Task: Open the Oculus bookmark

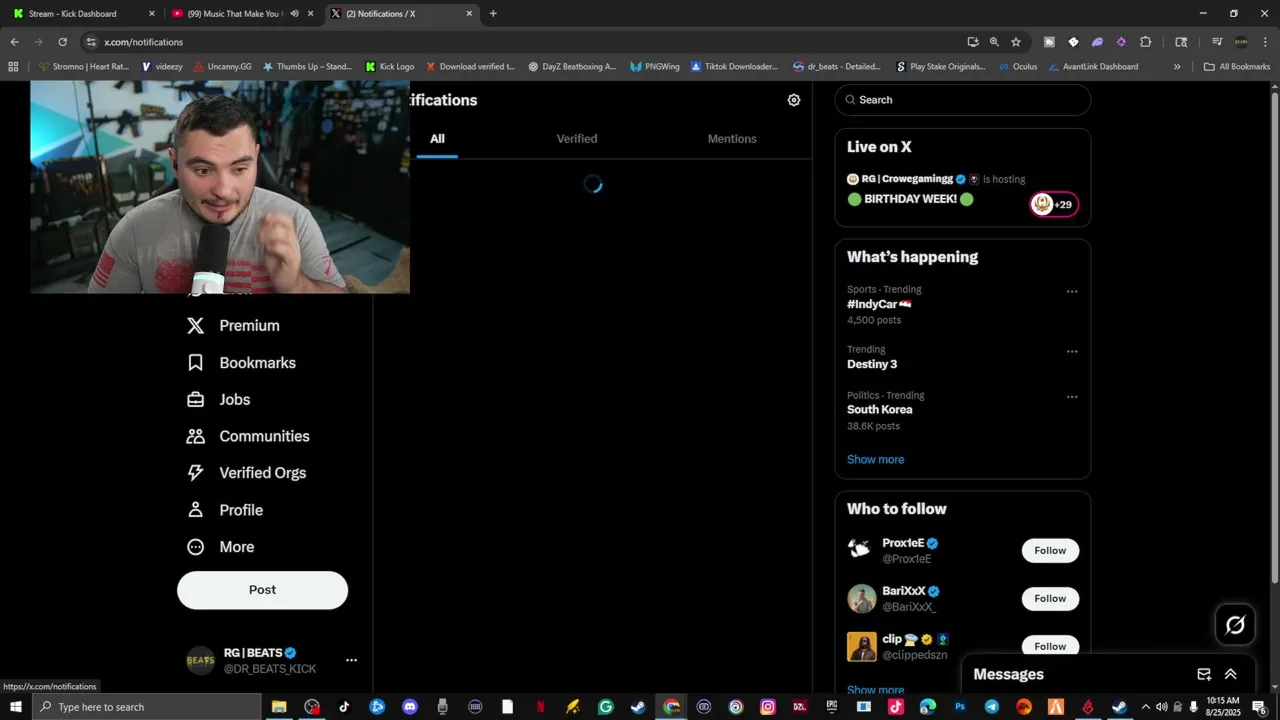Action: pos(1017,67)
